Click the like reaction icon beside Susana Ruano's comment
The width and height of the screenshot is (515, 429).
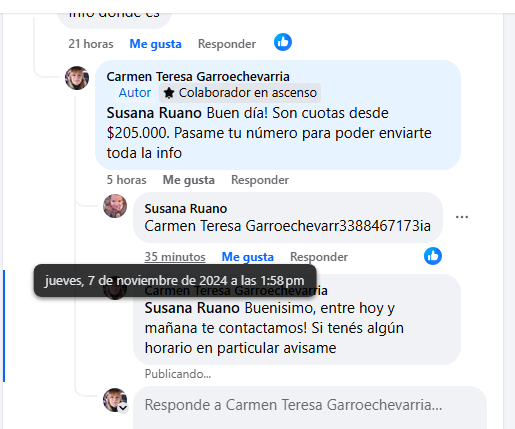click(433, 256)
